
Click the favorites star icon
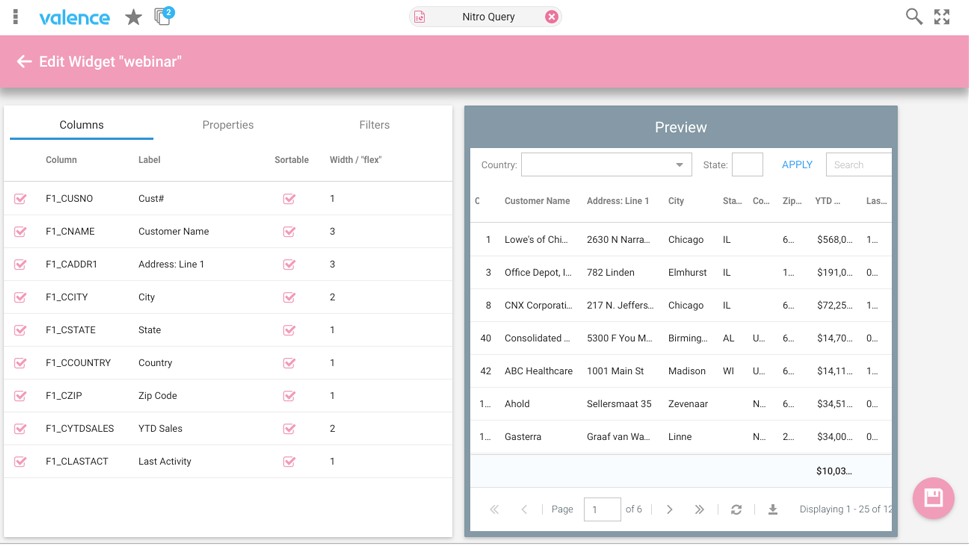pyautogui.click(x=133, y=17)
